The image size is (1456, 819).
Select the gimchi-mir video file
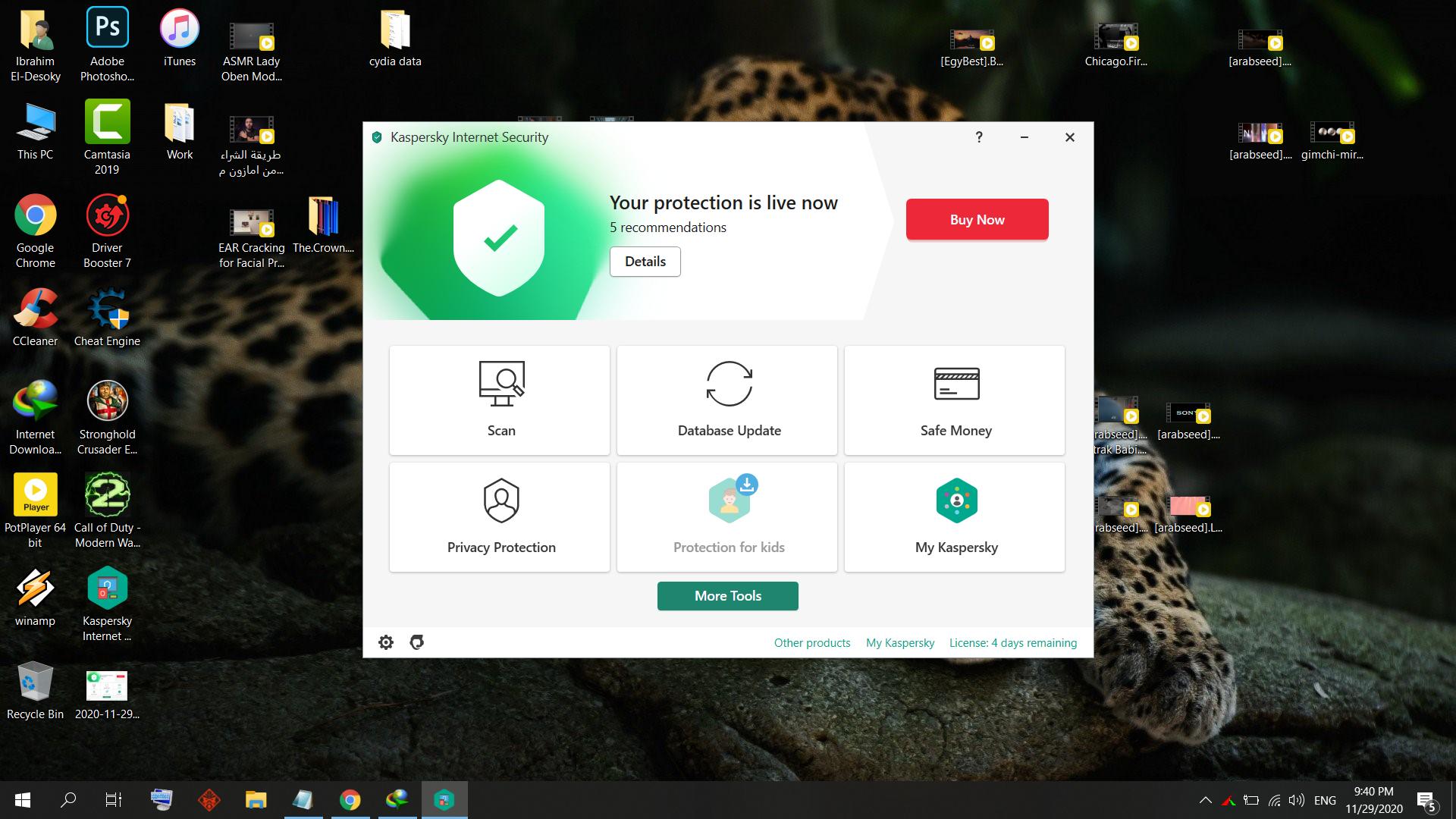pyautogui.click(x=1332, y=142)
